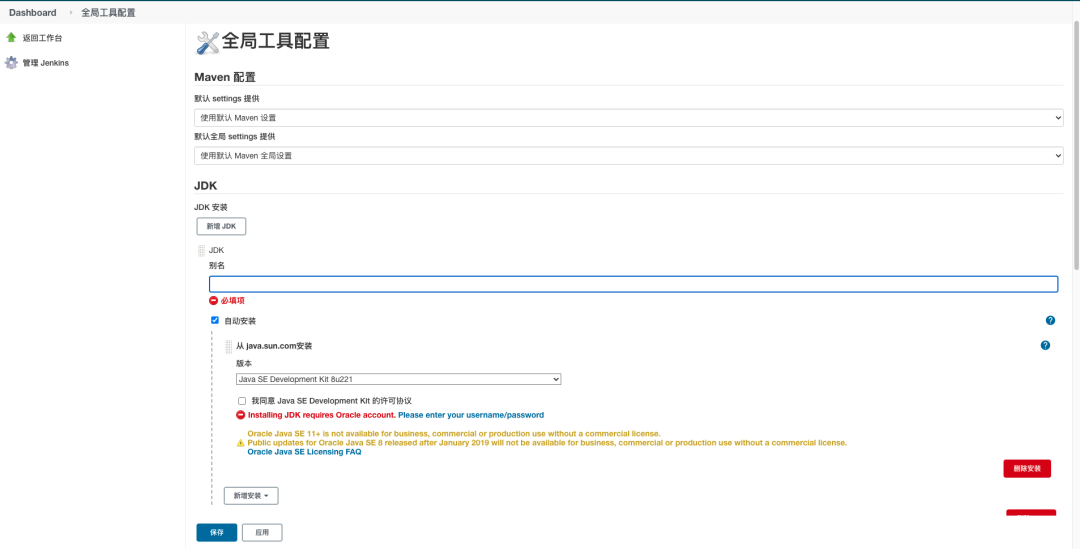
Task: Click the tools icon beside 全局工具配置 heading
Action: click(207, 43)
